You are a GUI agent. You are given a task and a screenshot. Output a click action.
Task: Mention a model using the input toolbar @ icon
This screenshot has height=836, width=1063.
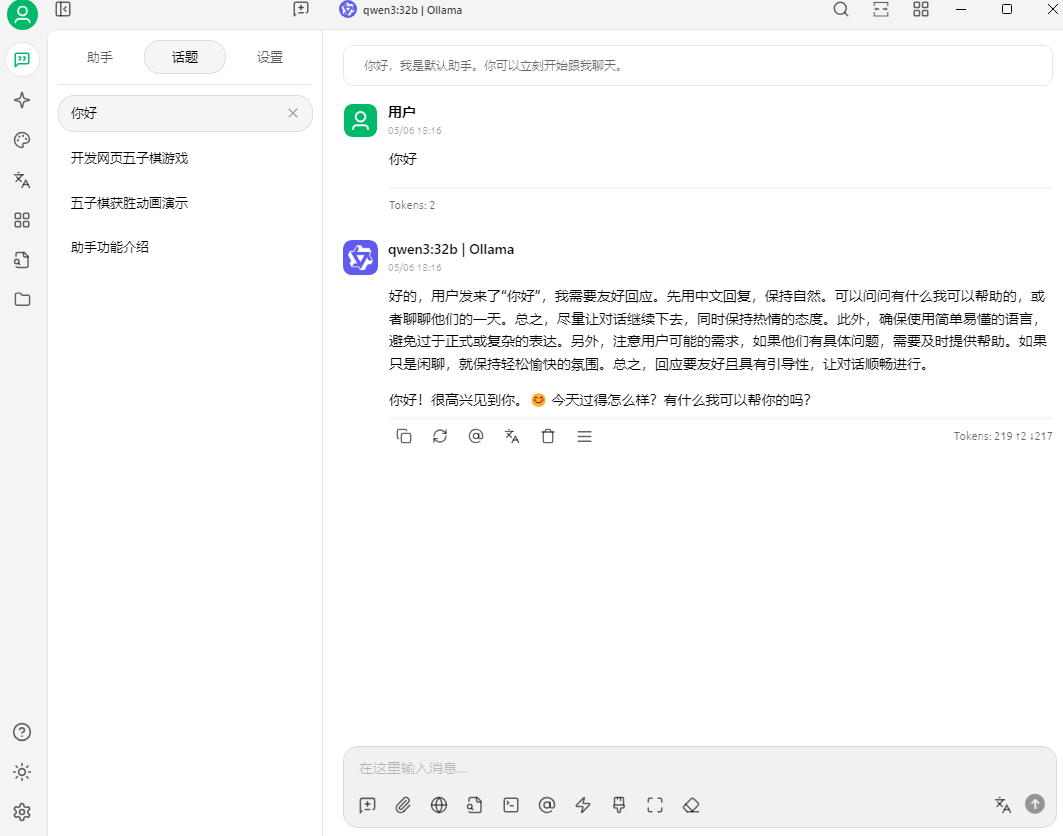click(x=547, y=805)
